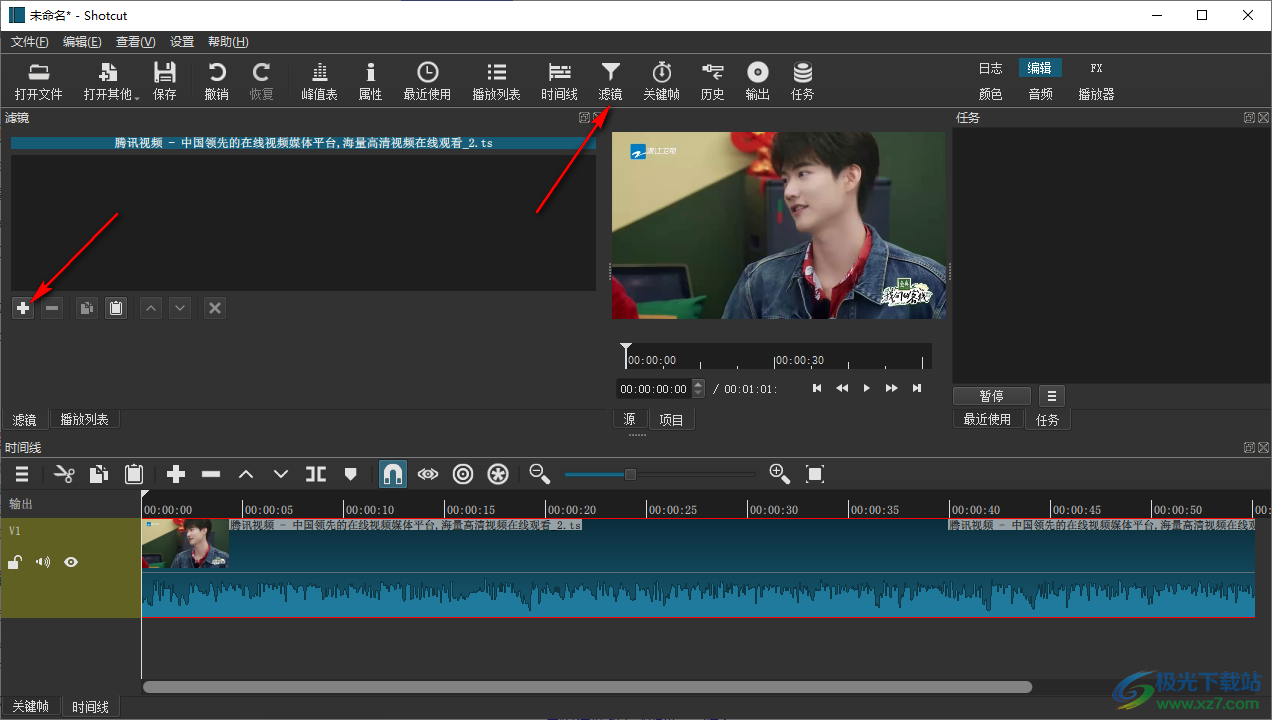The image size is (1272, 720).
Task: Switch to 日志 (Logging) layout
Action: [x=990, y=68]
